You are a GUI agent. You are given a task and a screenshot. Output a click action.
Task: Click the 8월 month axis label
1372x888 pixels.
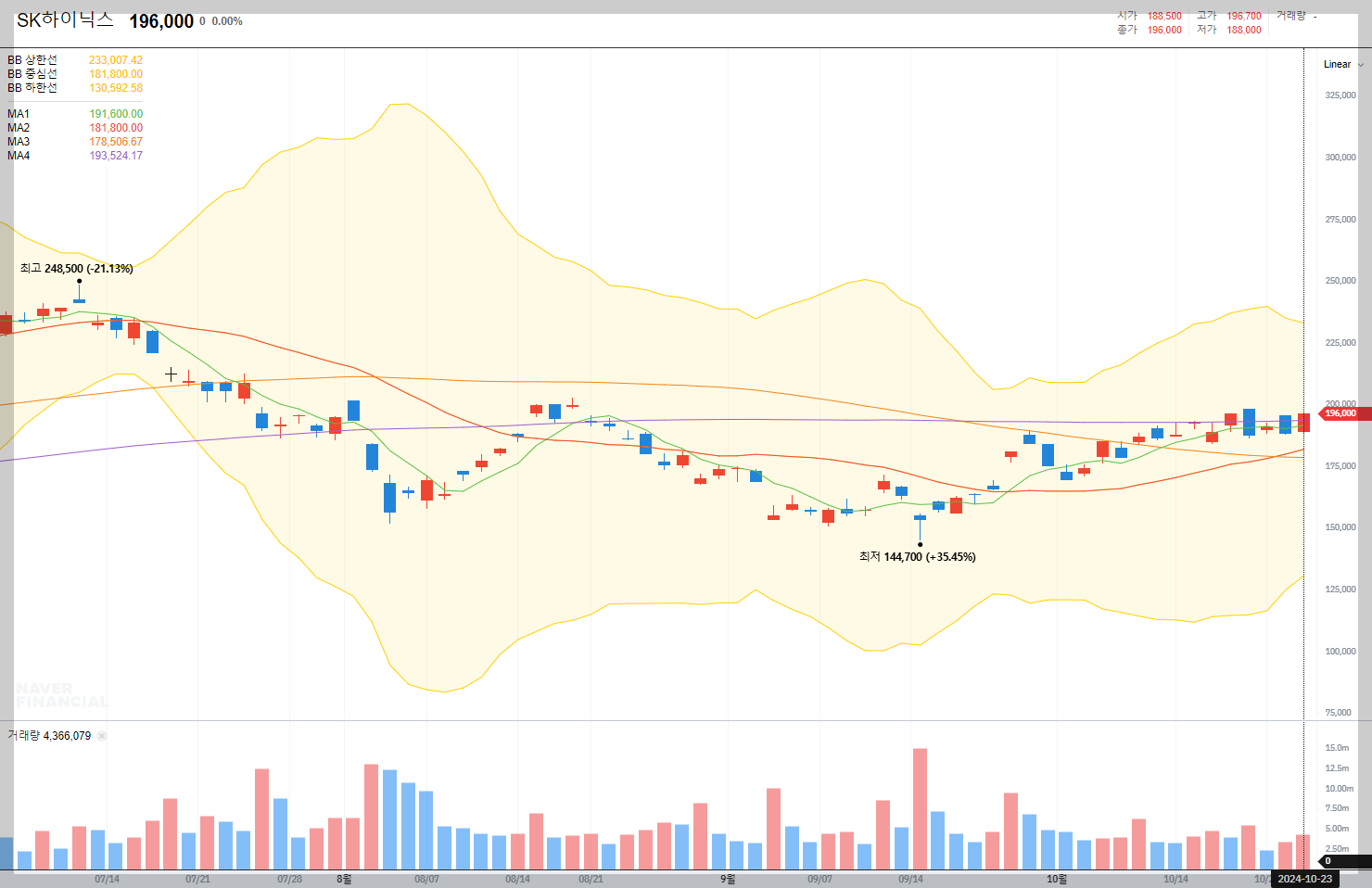pyautogui.click(x=344, y=879)
